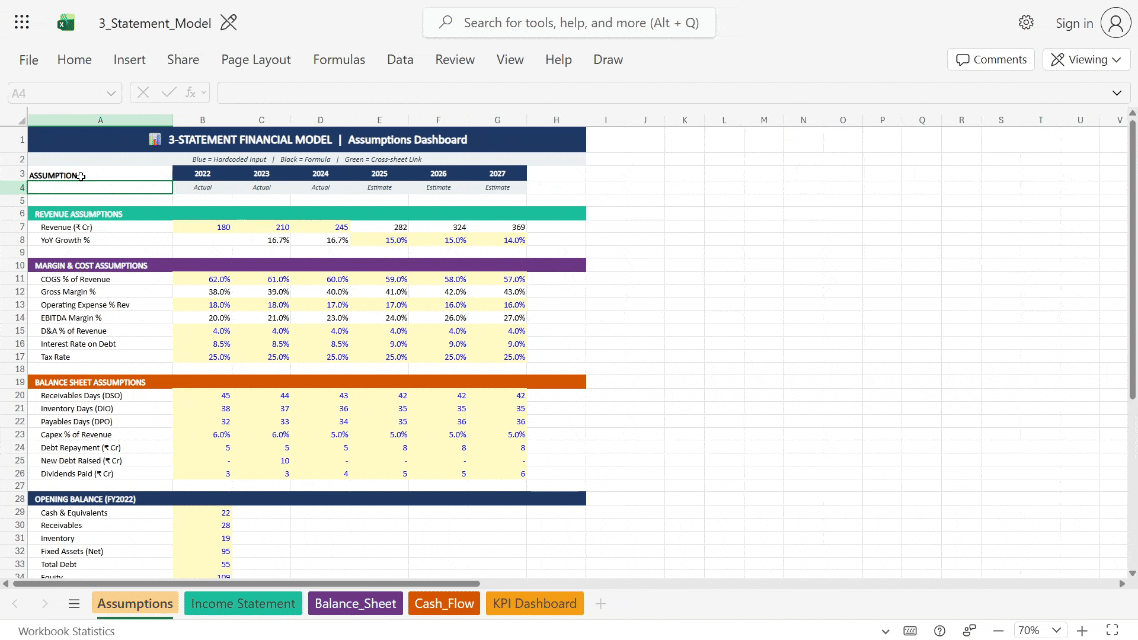Viewport: 1138px width, 640px height.
Task: Switch to the Home tab
Action: (x=74, y=60)
